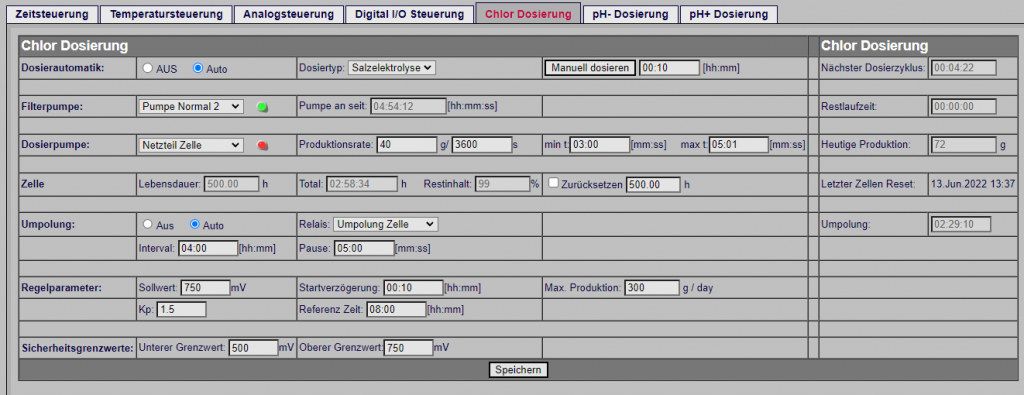Click the Zelle Lebensdauer field 500.00
The width and height of the screenshot is (1024, 395).
click(x=232, y=184)
